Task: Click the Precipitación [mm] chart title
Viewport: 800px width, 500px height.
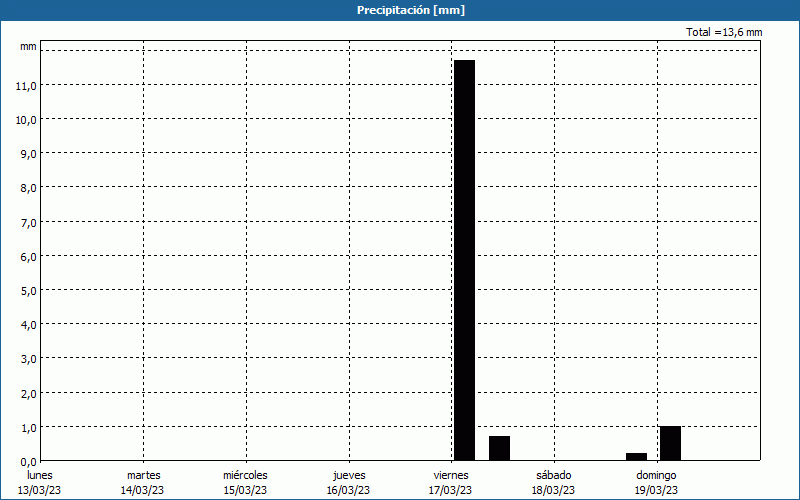Action: pyautogui.click(x=411, y=10)
